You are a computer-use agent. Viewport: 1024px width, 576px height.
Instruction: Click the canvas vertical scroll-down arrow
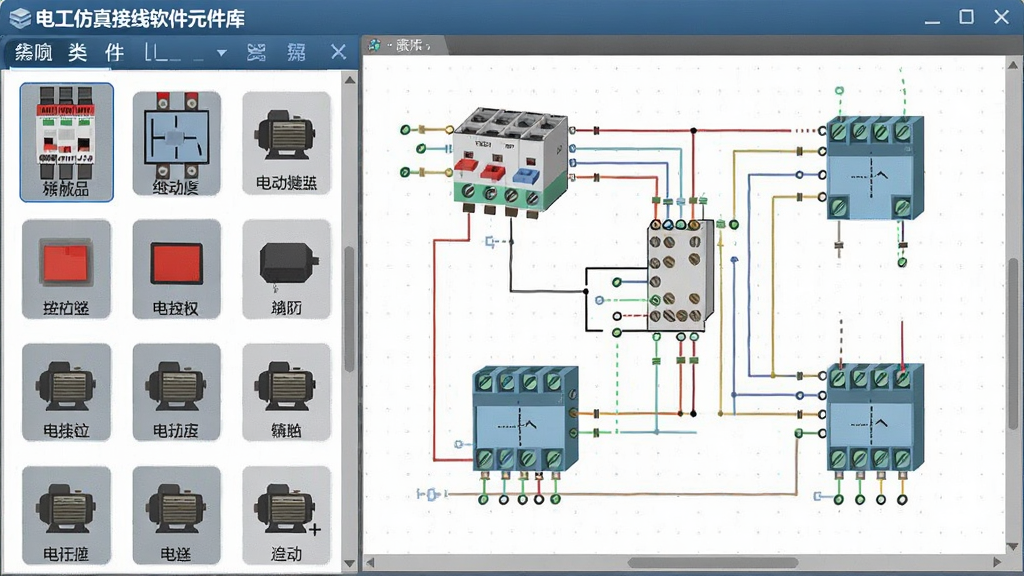click(x=1013, y=547)
